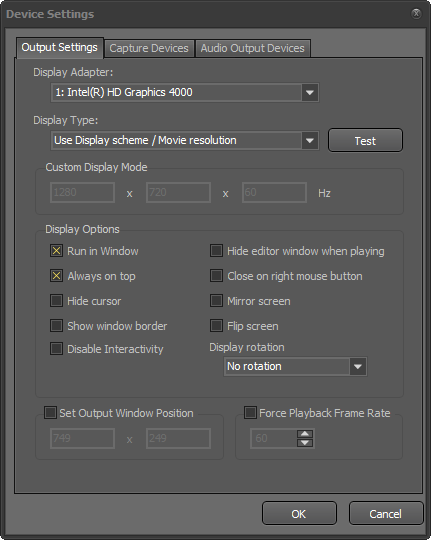This screenshot has height=540, width=431.
Task: Enable Show window border
Action: point(57,325)
